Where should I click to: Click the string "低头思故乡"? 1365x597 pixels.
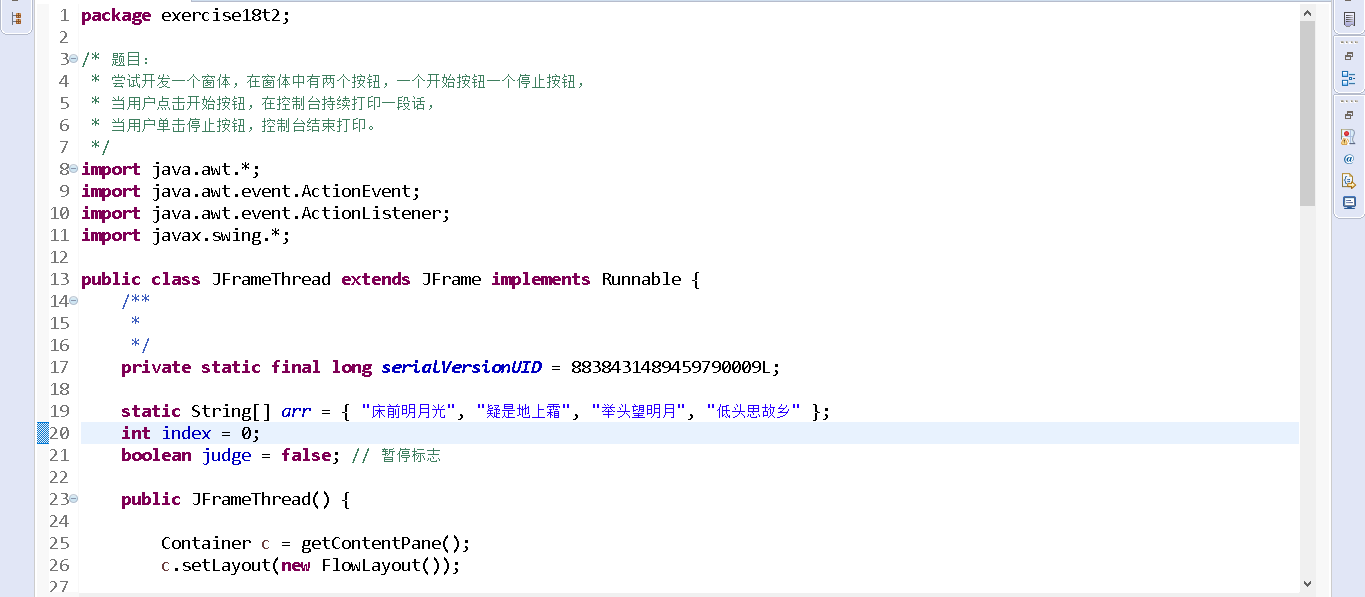click(x=754, y=411)
